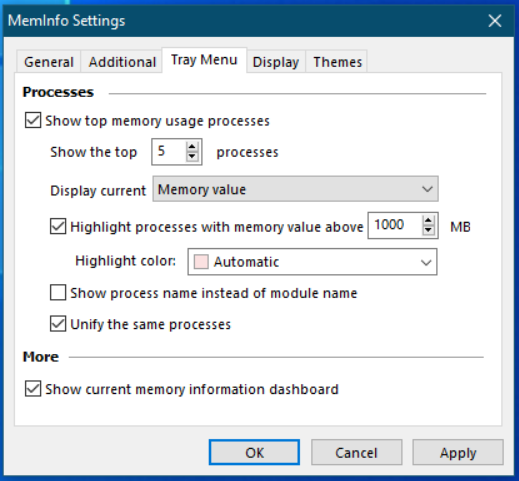Raise the memory threshold MB value up arrow
The width and height of the screenshot is (519, 481).
428,220
